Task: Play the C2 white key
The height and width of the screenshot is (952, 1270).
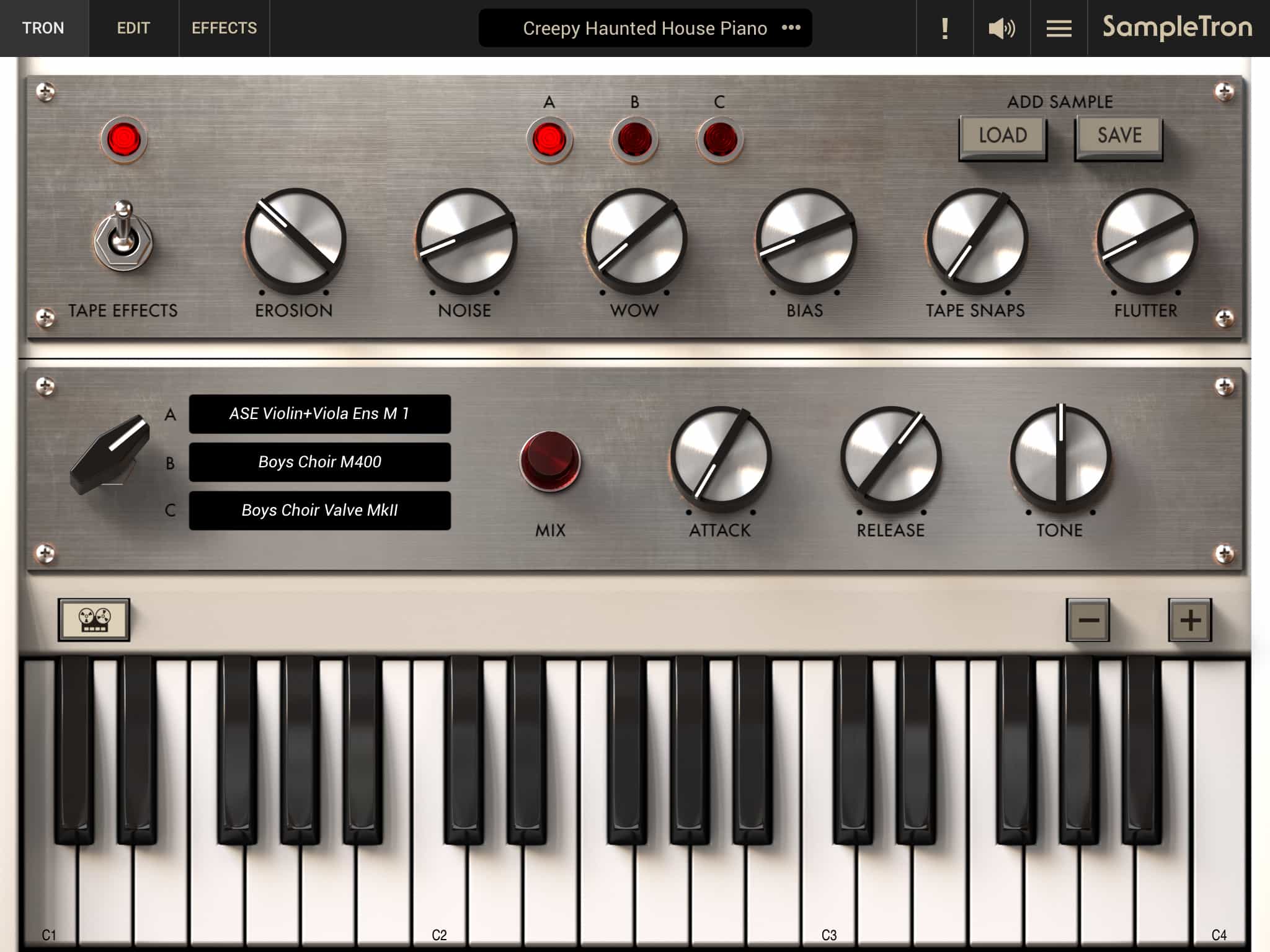Action: pos(439,892)
